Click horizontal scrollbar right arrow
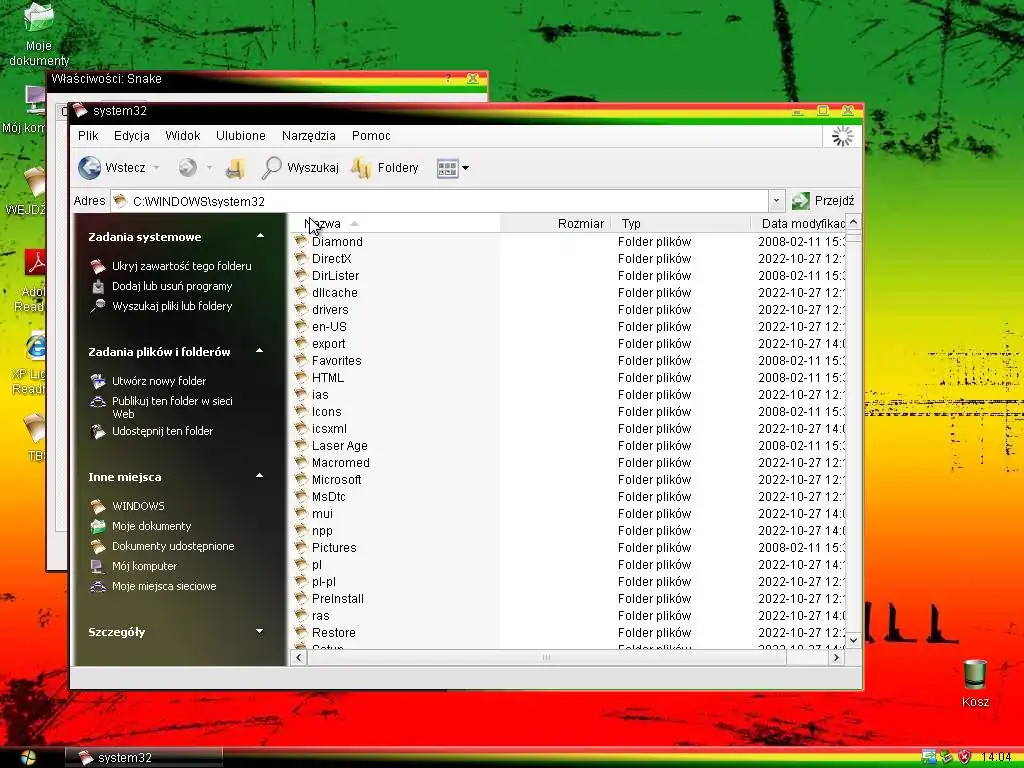This screenshot has width=1024, height=768. click(x=837, y=658)
